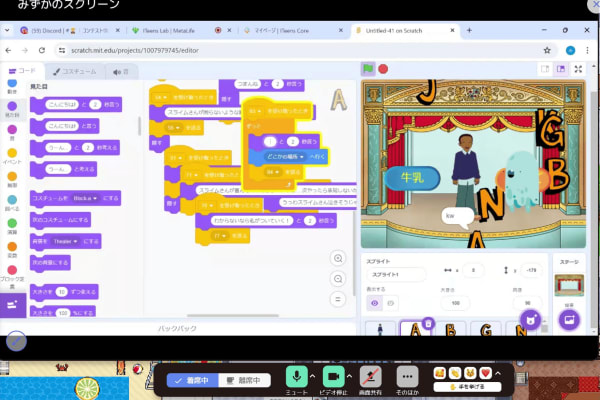This screenshot has width=600, height=400.
Task: Click the sprite name field スプライト1
Action: (395, 274)
